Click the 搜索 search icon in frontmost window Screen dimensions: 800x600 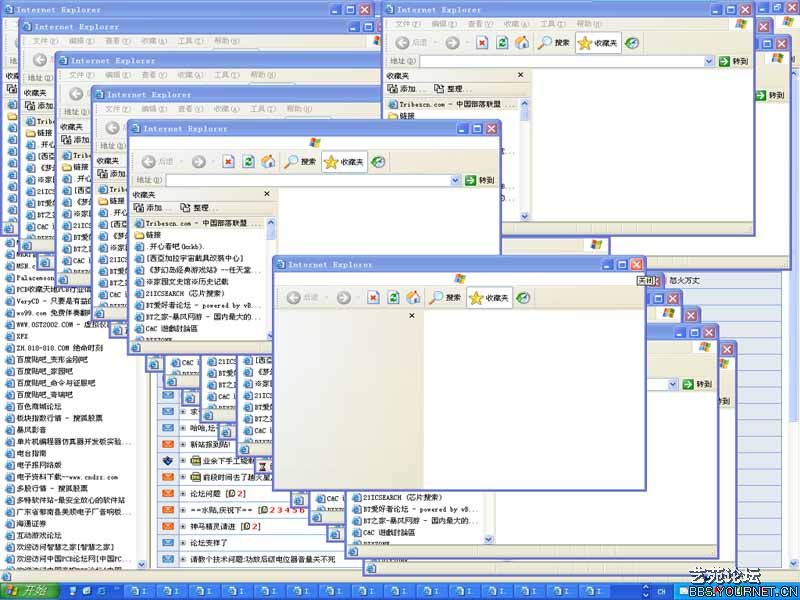445,297
